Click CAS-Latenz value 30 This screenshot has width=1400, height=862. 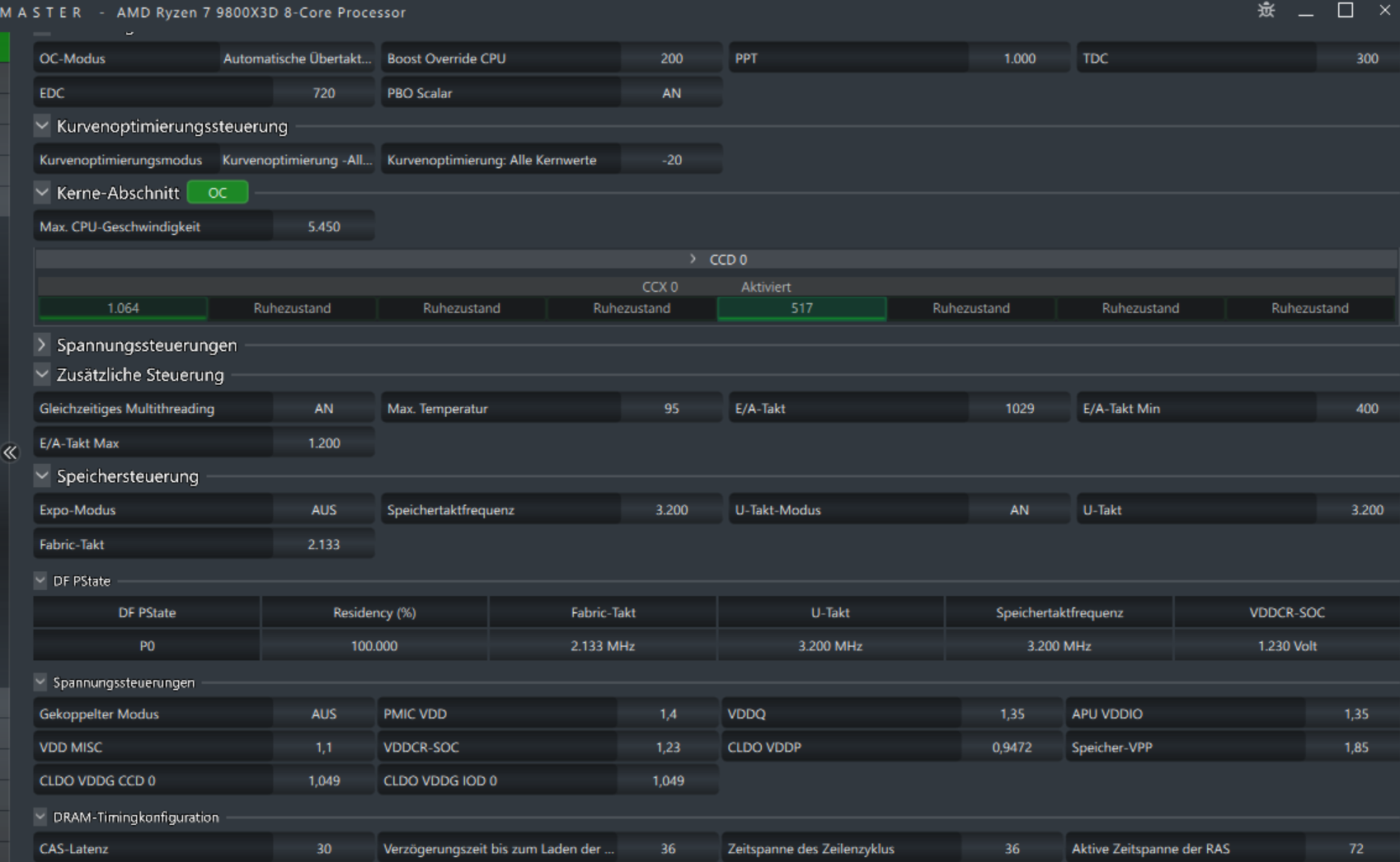coord(323,849)
